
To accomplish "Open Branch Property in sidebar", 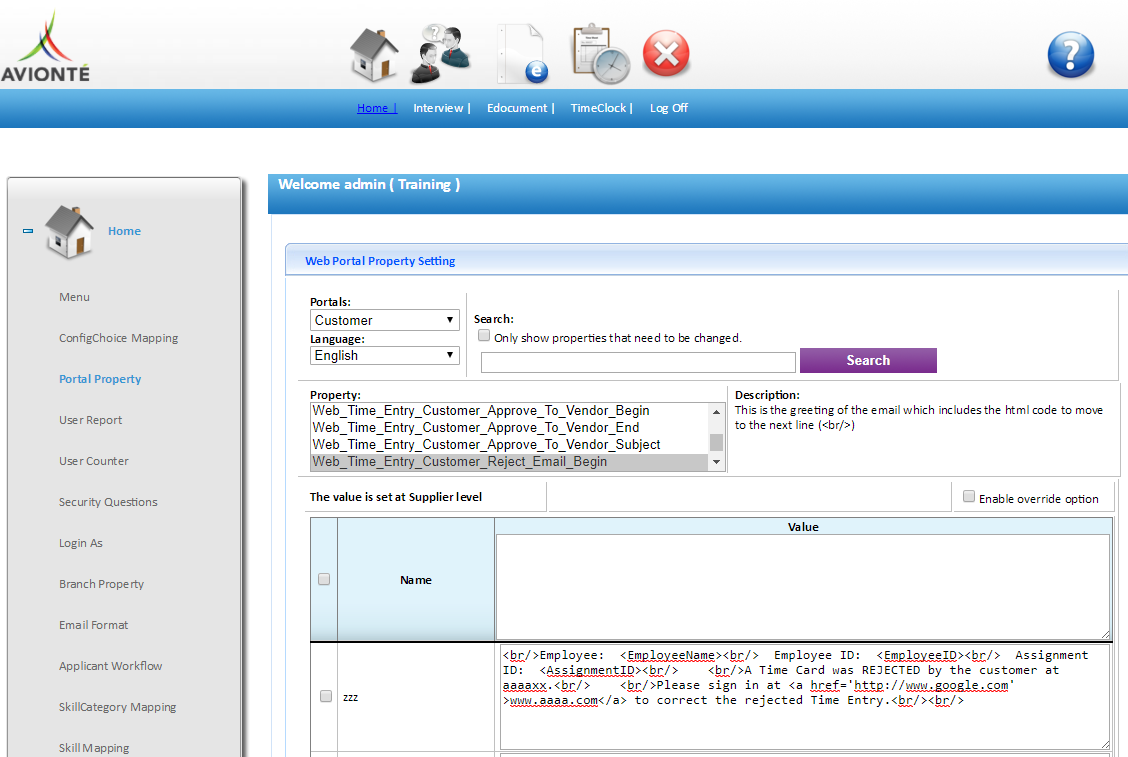I will click(x=101, y=584).
